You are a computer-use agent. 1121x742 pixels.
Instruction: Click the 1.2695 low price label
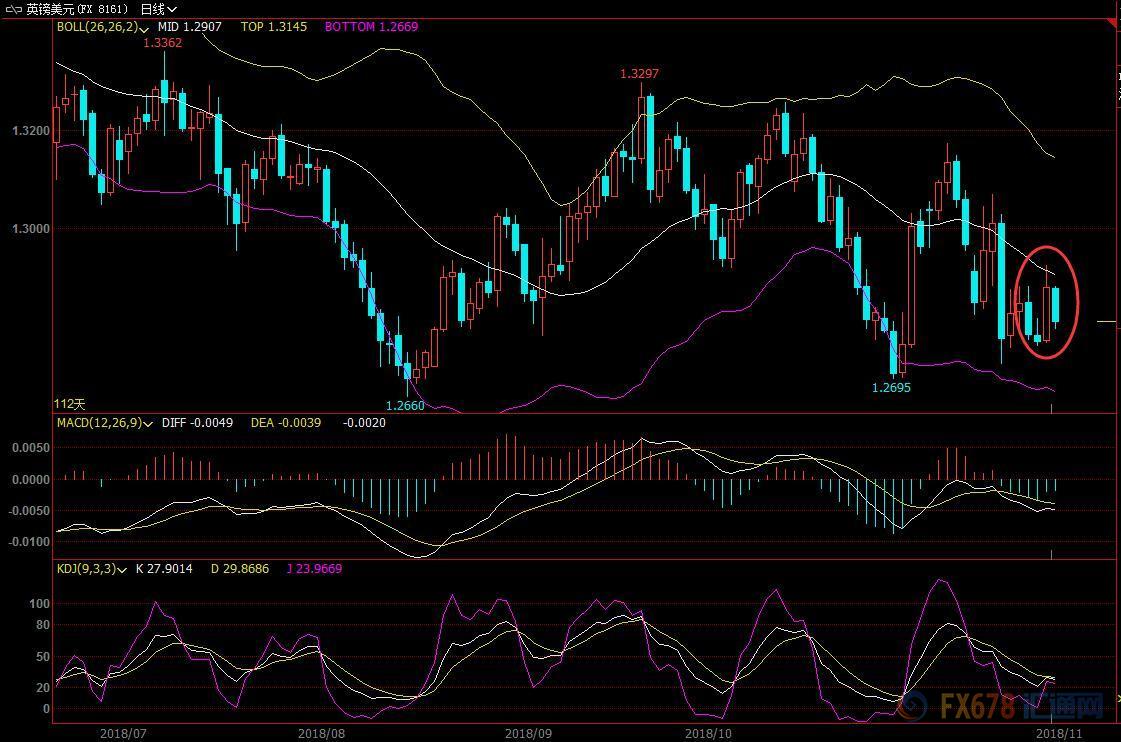(x=891, y=387)
